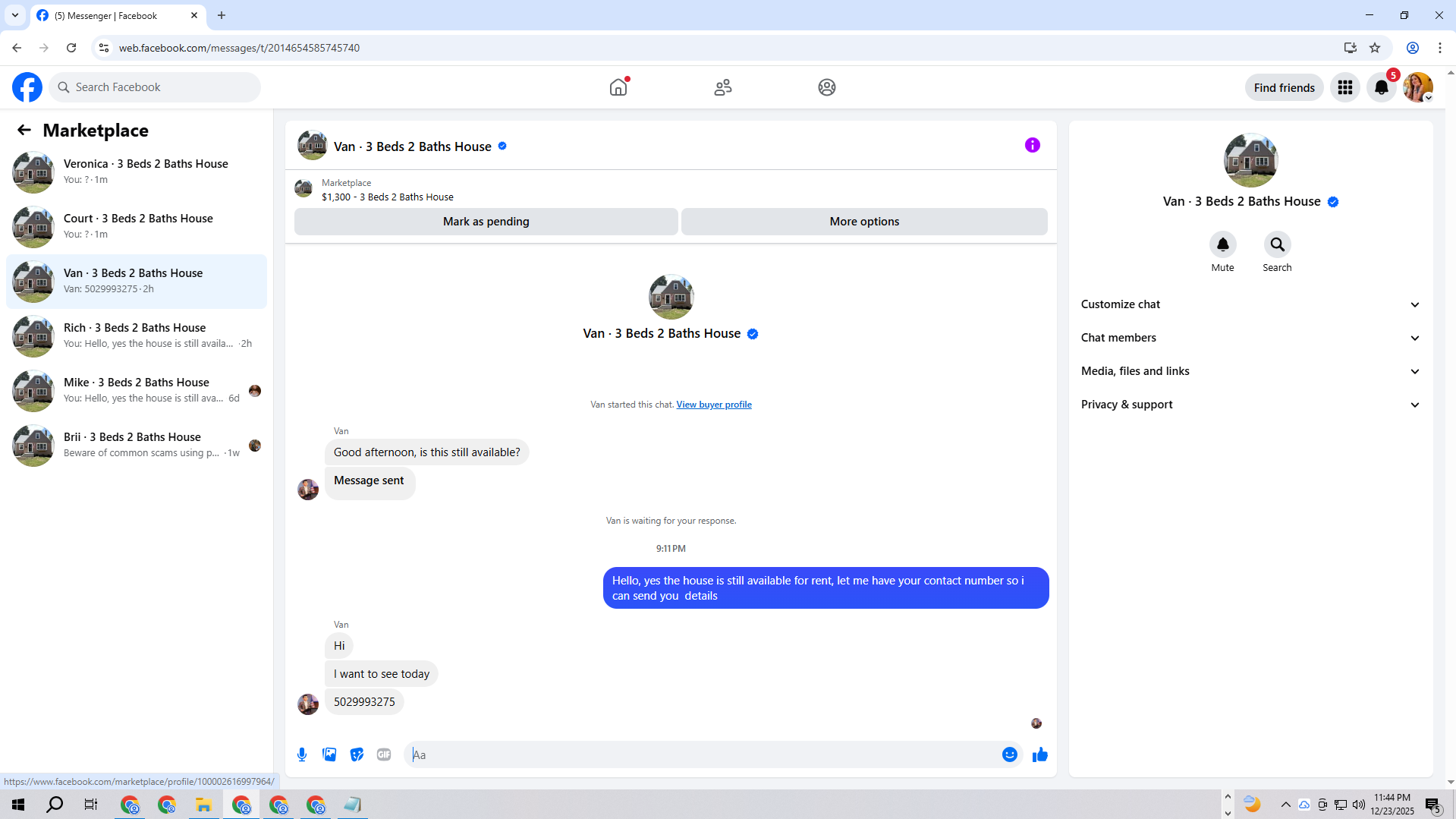
Task: Send a voice clip with the microphone icon
Action: coord(302,754)
